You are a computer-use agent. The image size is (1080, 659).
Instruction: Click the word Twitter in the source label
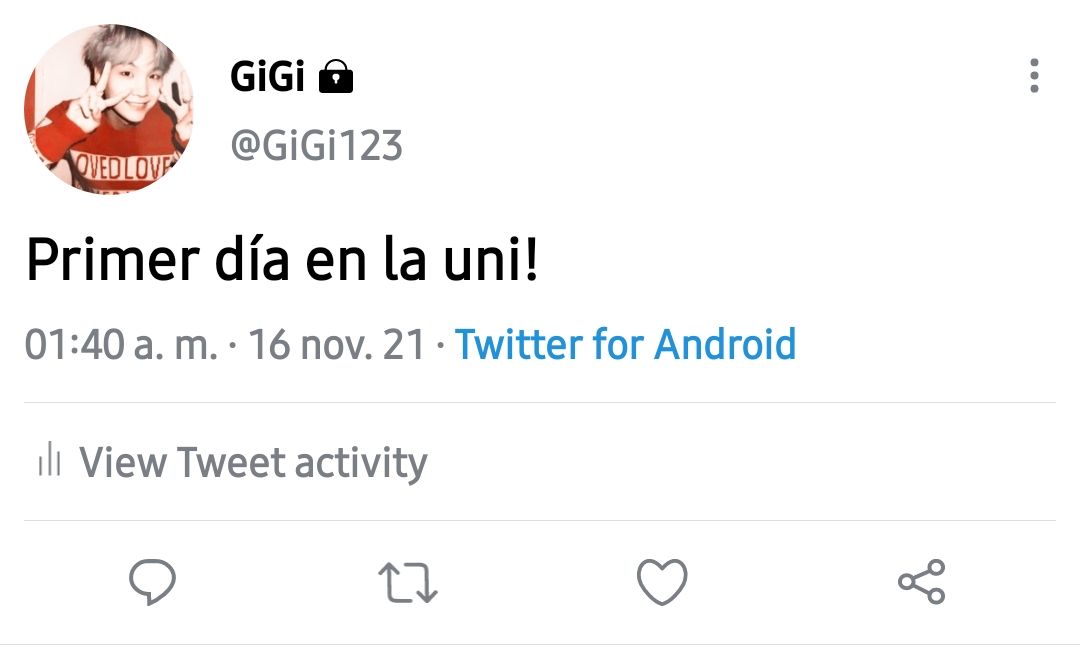point(519,344)
